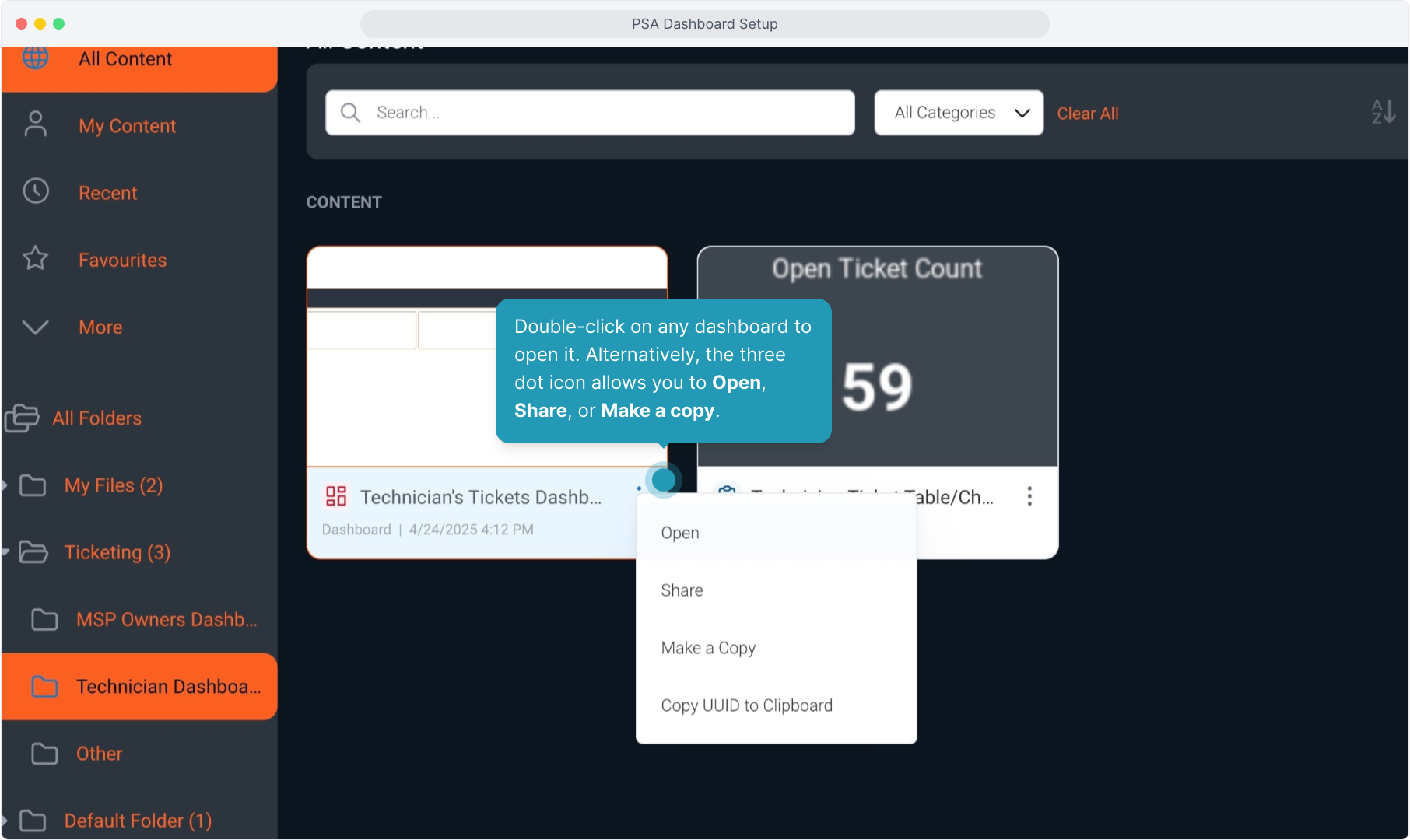The height and width of the screenshot is (840, 1410).
Task: Click the MSP Owners Dashboard folder icon
Action: point(44,619)
